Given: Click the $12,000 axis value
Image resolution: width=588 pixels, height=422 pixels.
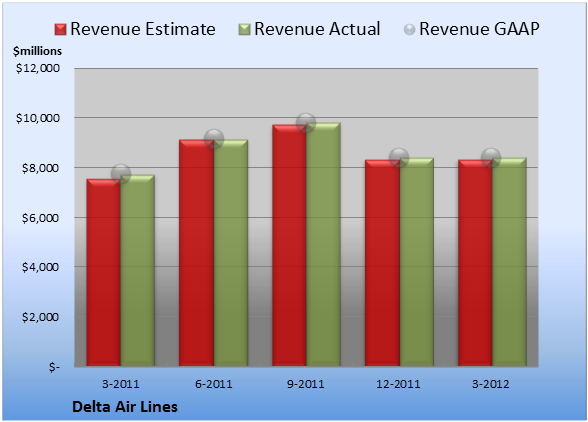Looking at the screenshot, I should click(x=38, y=68).
